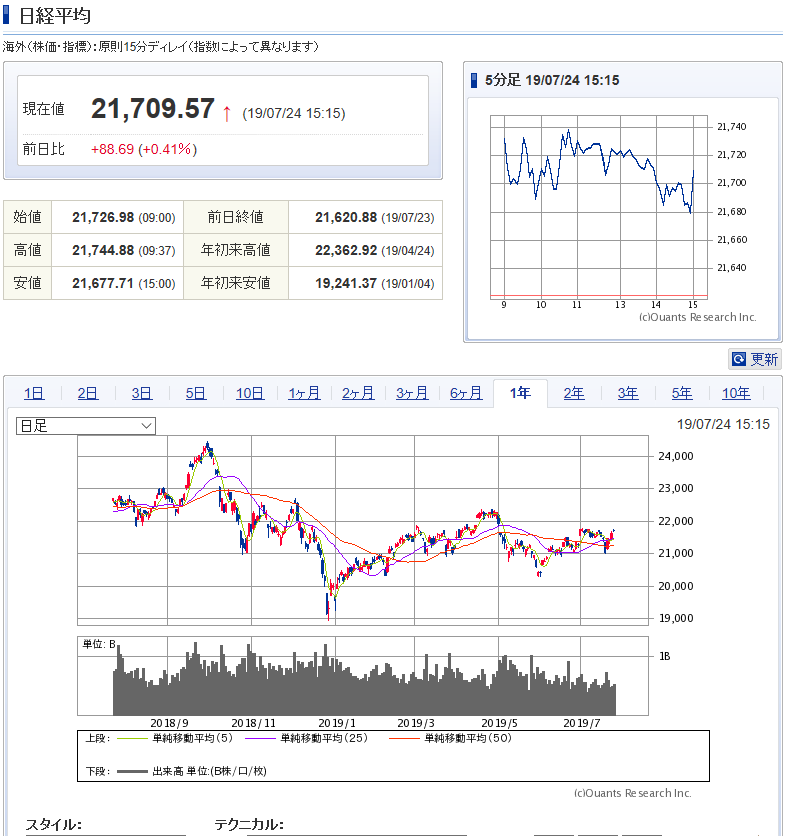The width and height of the screenshot is (786, 836).
Task: Click the low price 21,677.71
Action: point(103,284)
